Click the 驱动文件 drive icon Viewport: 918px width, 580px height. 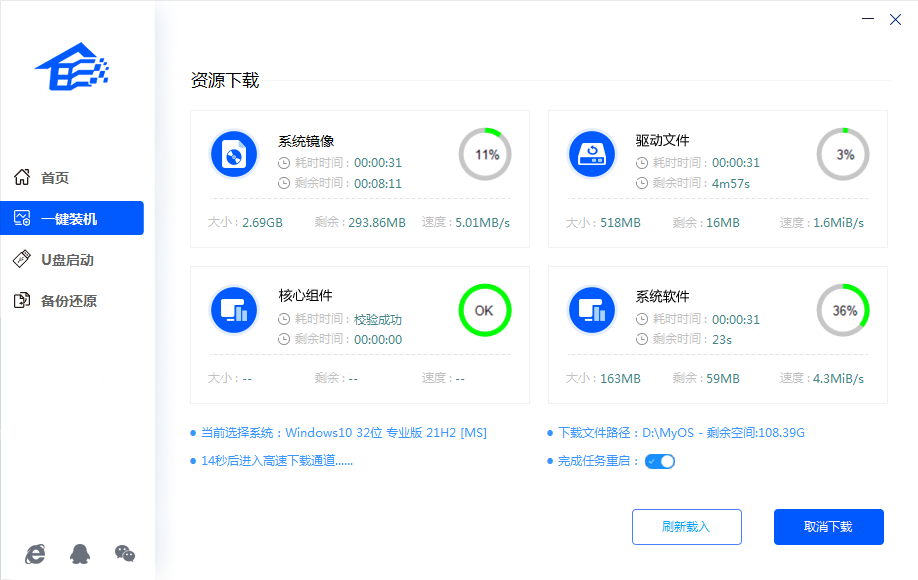tap(592, 155)
